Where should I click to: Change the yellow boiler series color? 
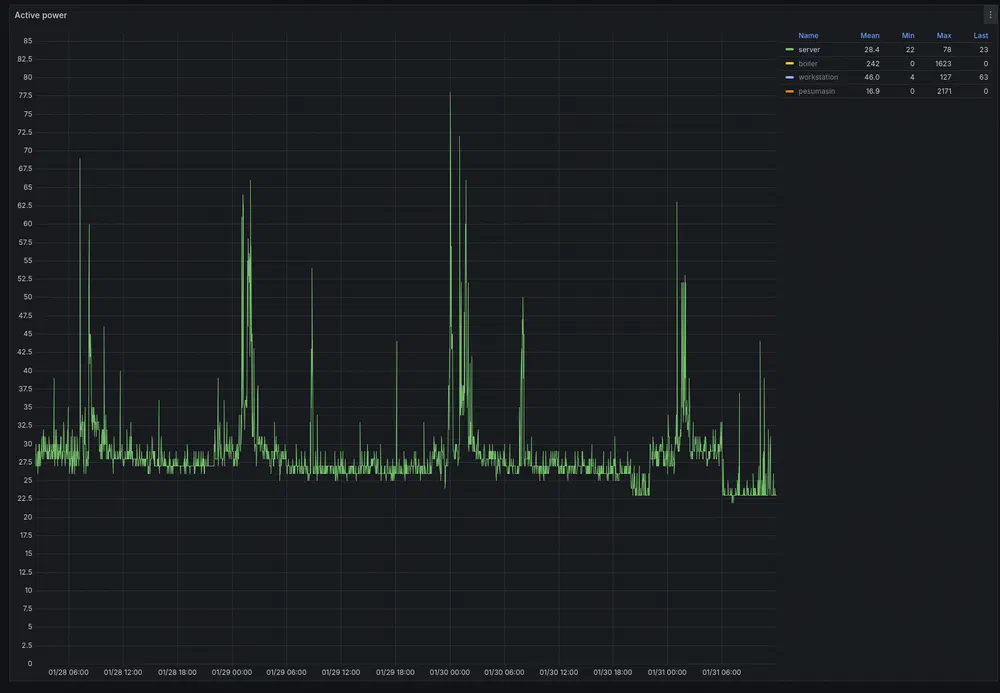[x=790, y=64]
